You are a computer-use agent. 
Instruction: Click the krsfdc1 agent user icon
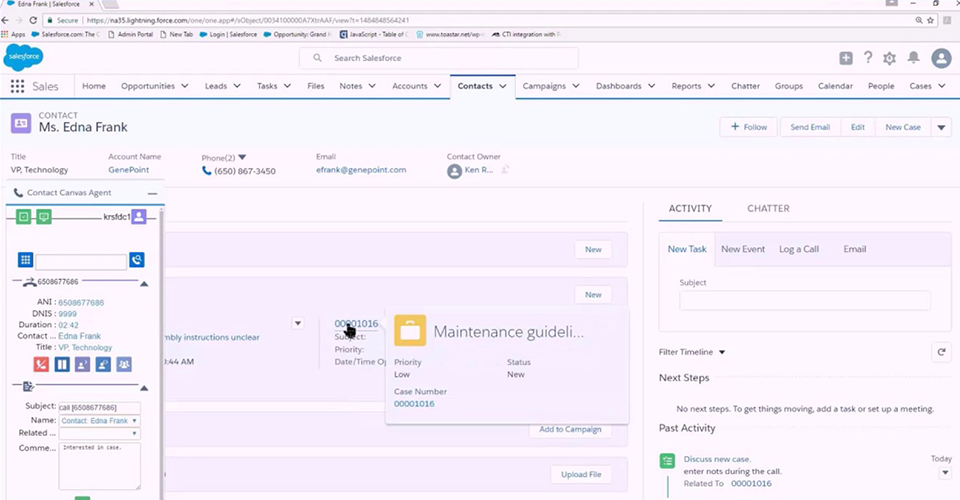139,216
